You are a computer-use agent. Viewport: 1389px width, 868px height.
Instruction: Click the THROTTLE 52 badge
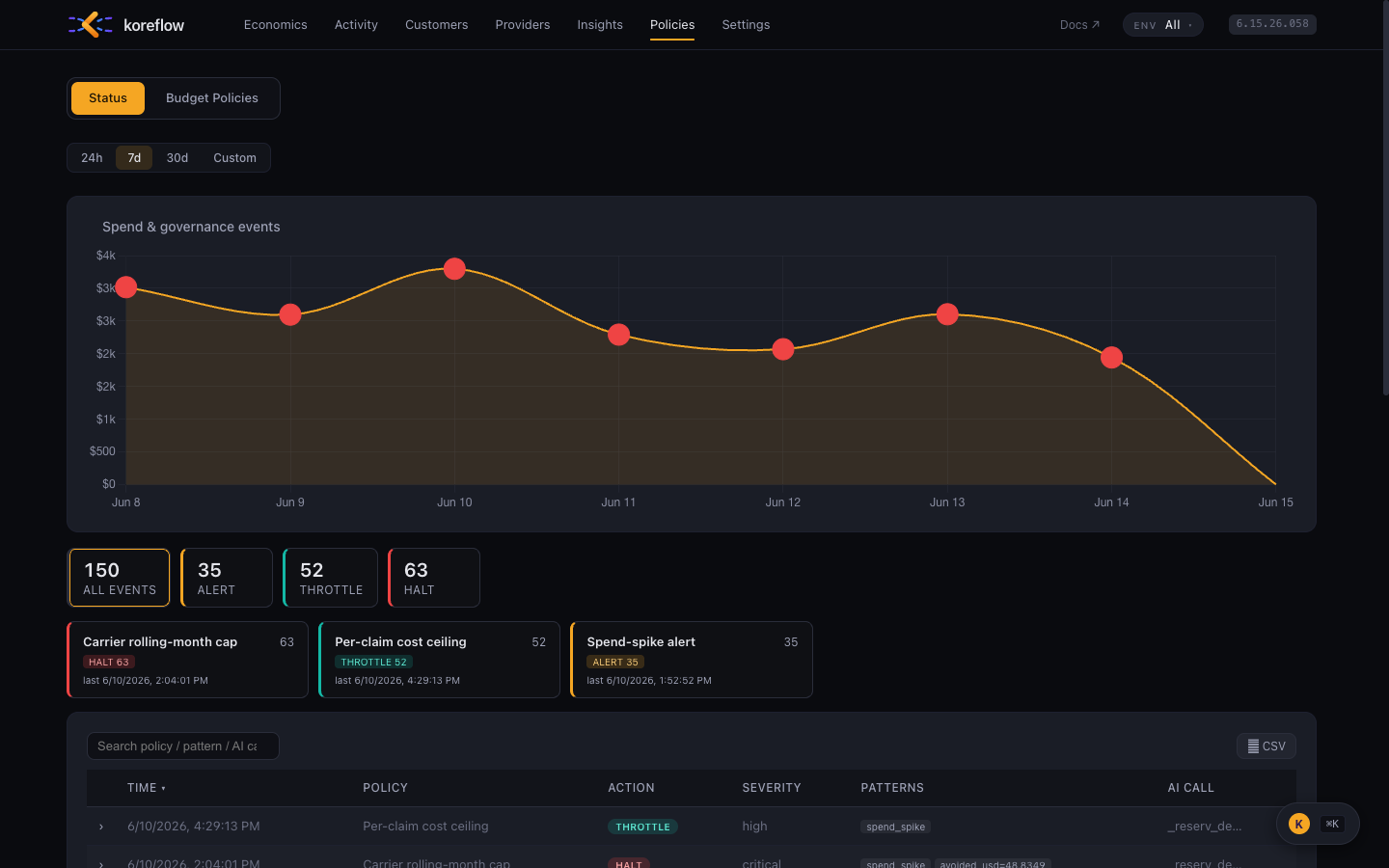[373, 663]
